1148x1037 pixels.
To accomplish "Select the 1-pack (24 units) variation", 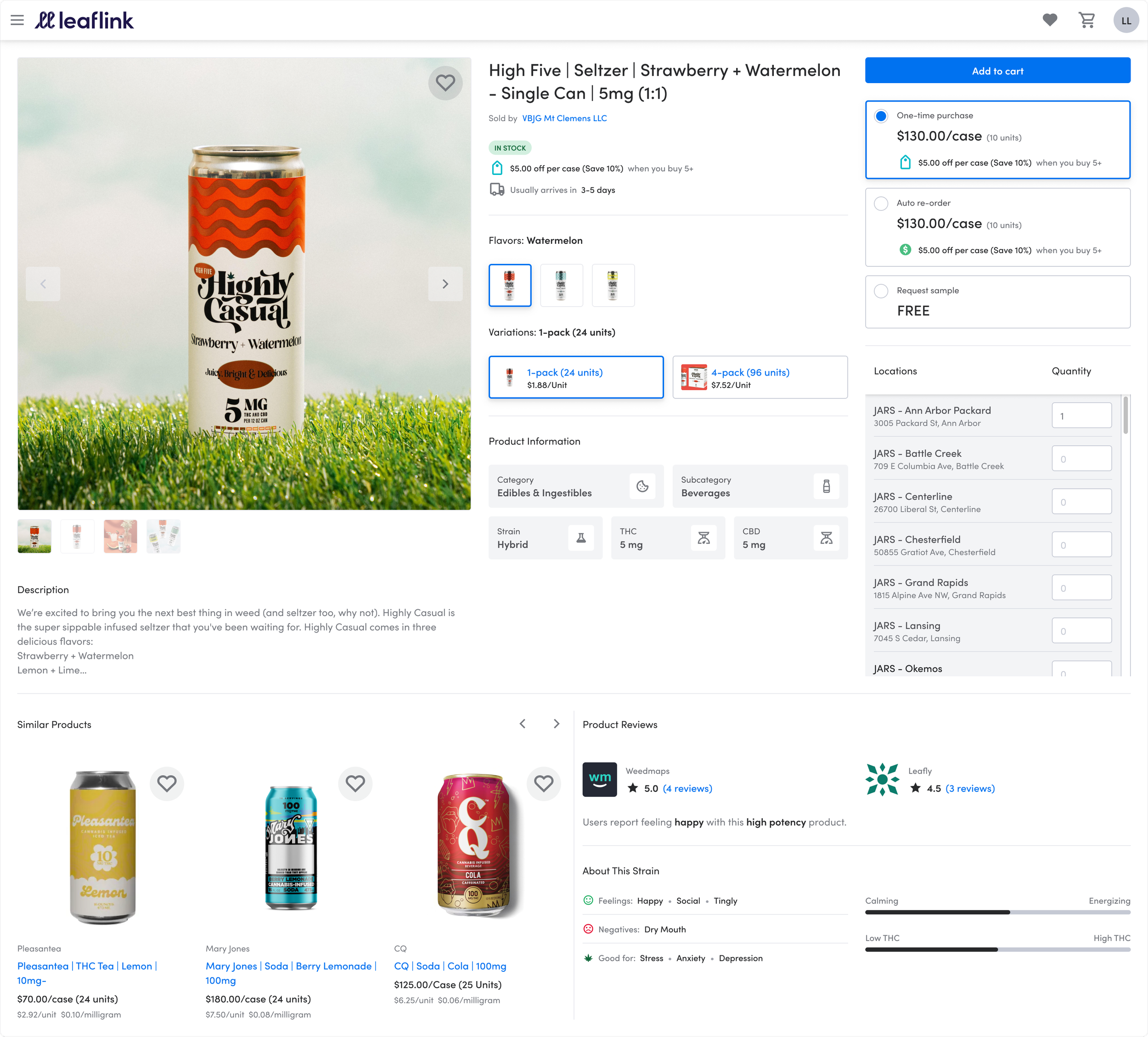I will point(576,377).
